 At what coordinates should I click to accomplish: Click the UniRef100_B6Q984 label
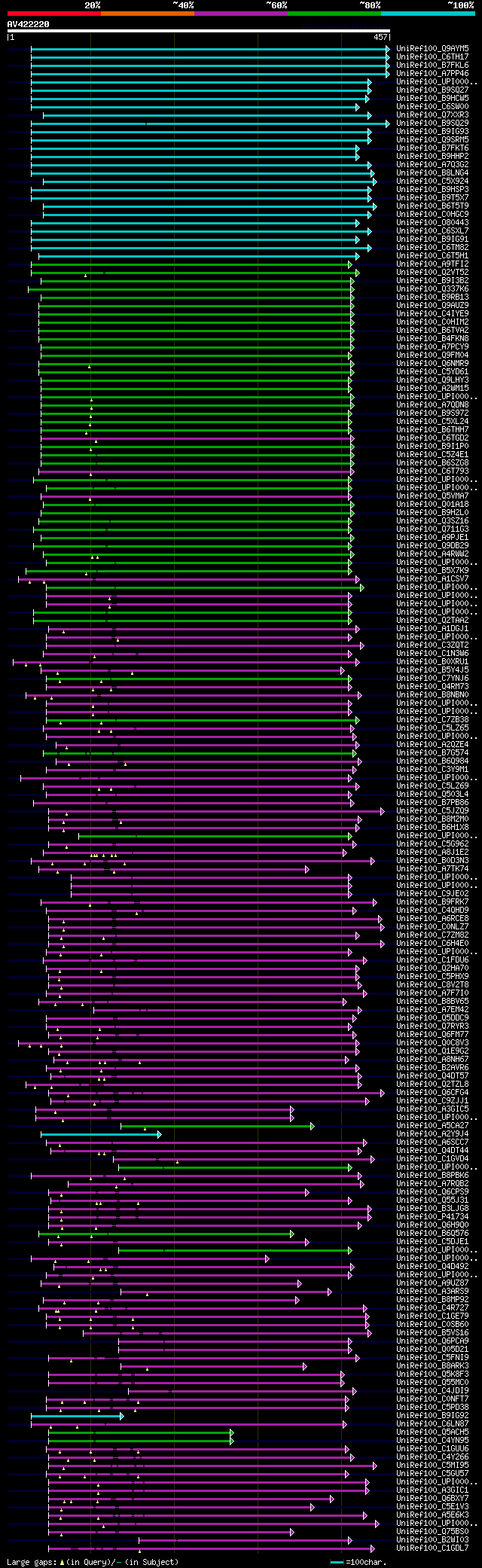click(x=432, y=761)
